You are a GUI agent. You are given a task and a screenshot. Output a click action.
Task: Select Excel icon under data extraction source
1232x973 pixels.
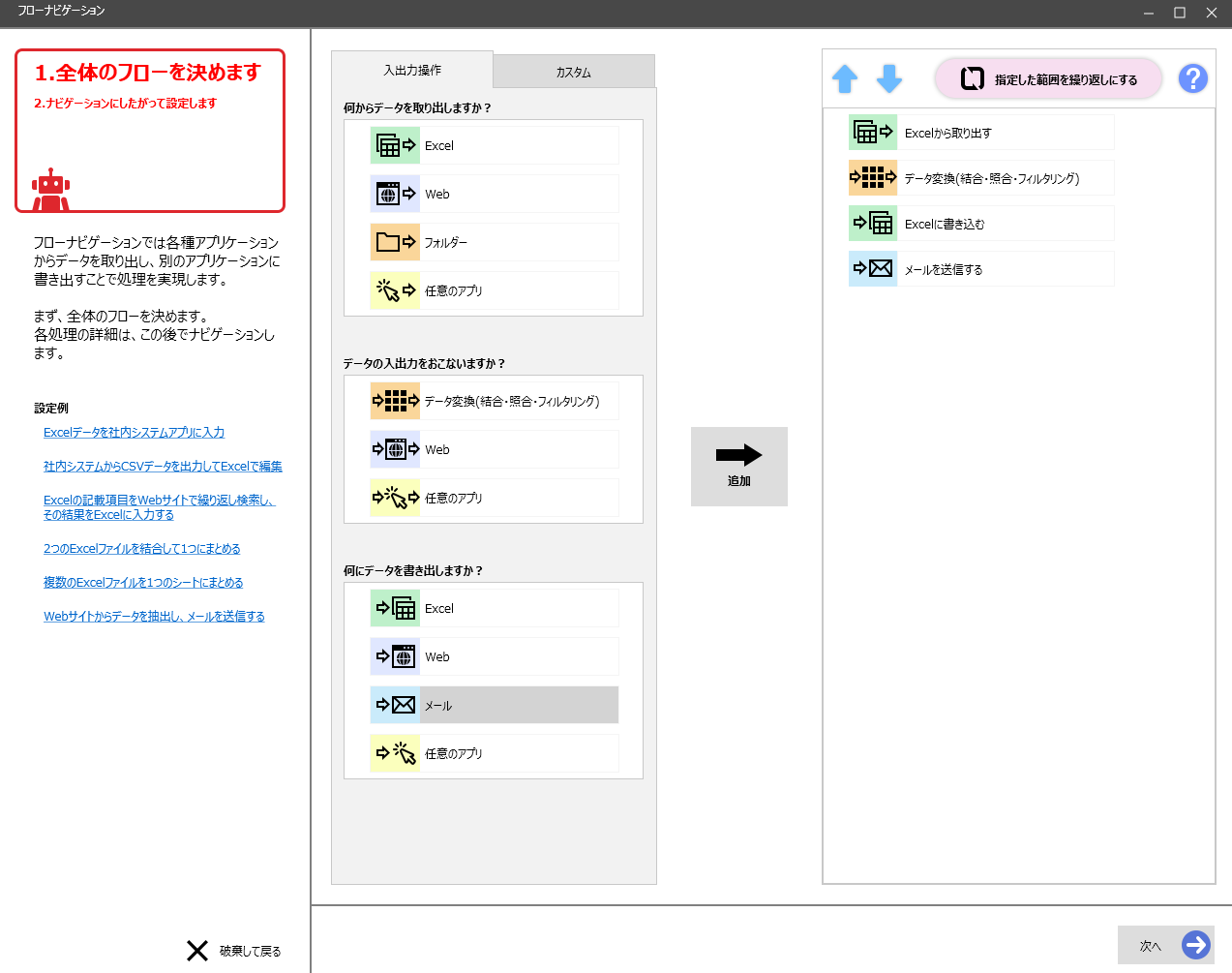pos(395,145)
